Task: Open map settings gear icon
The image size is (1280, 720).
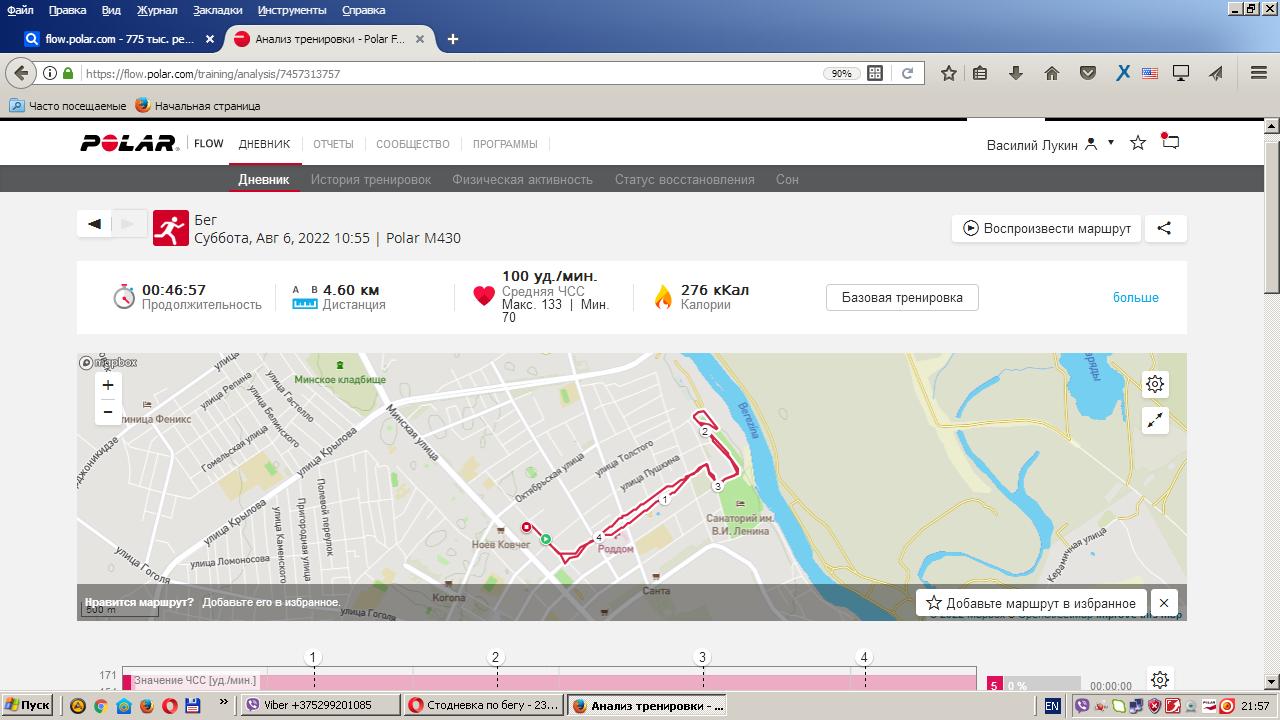Action: pos(1155,385)
